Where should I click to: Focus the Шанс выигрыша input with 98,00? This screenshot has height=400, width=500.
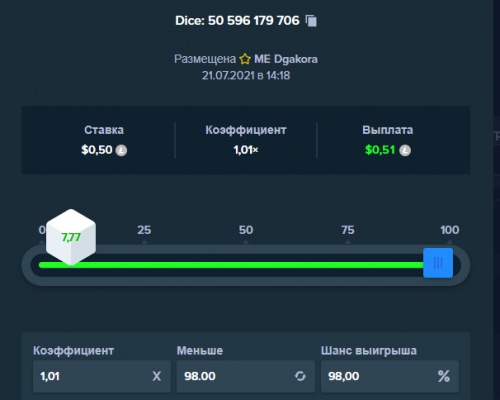coord(390,376)
